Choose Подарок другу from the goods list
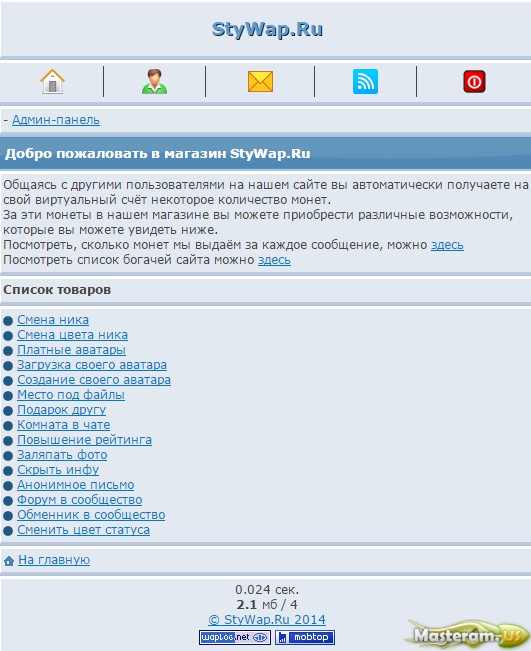Image resolution: width=531 pixels, height=651 pixels. pyautogui.click(x=61, y=410)
